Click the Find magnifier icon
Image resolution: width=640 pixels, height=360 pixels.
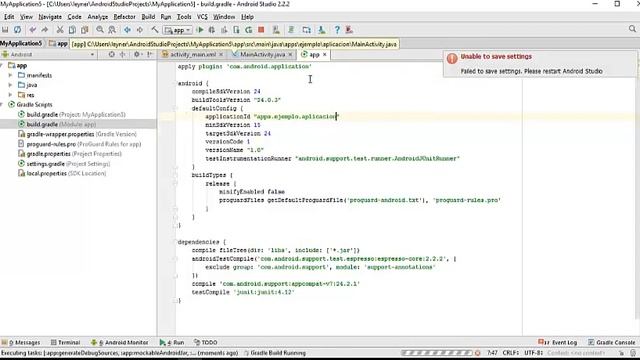pos(100,30)
